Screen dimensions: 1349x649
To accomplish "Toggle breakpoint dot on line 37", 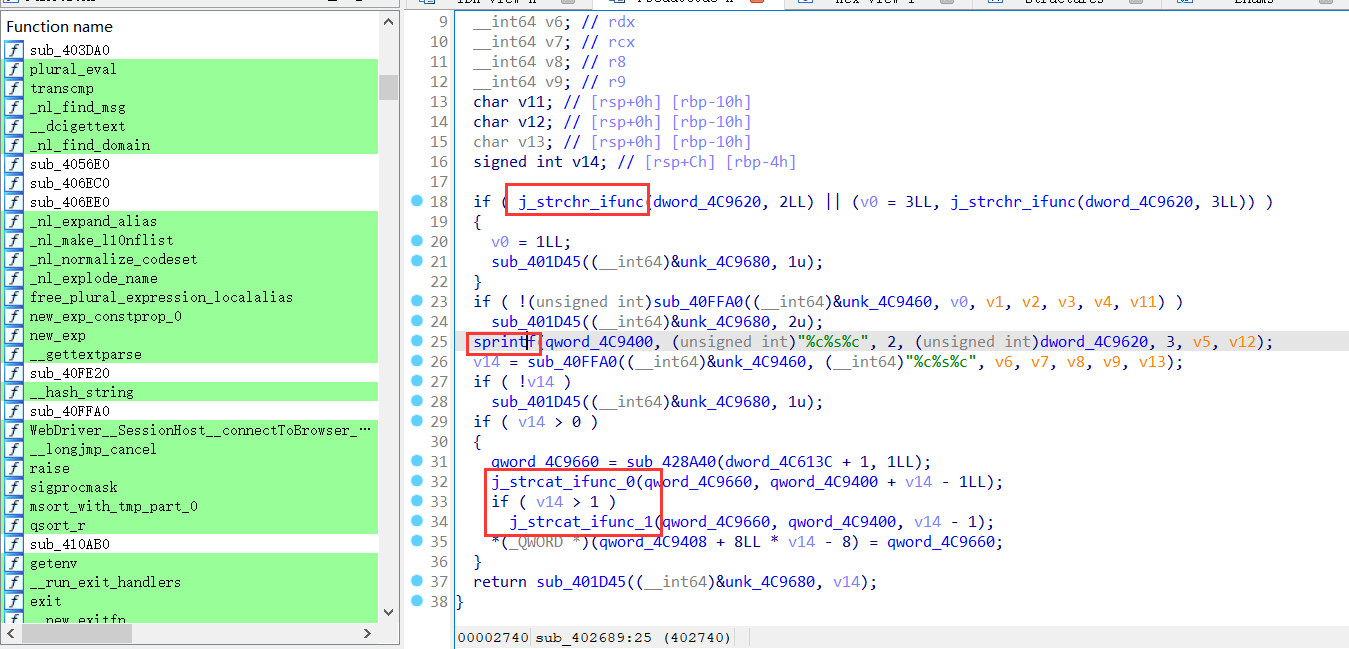I will (416, 581).
